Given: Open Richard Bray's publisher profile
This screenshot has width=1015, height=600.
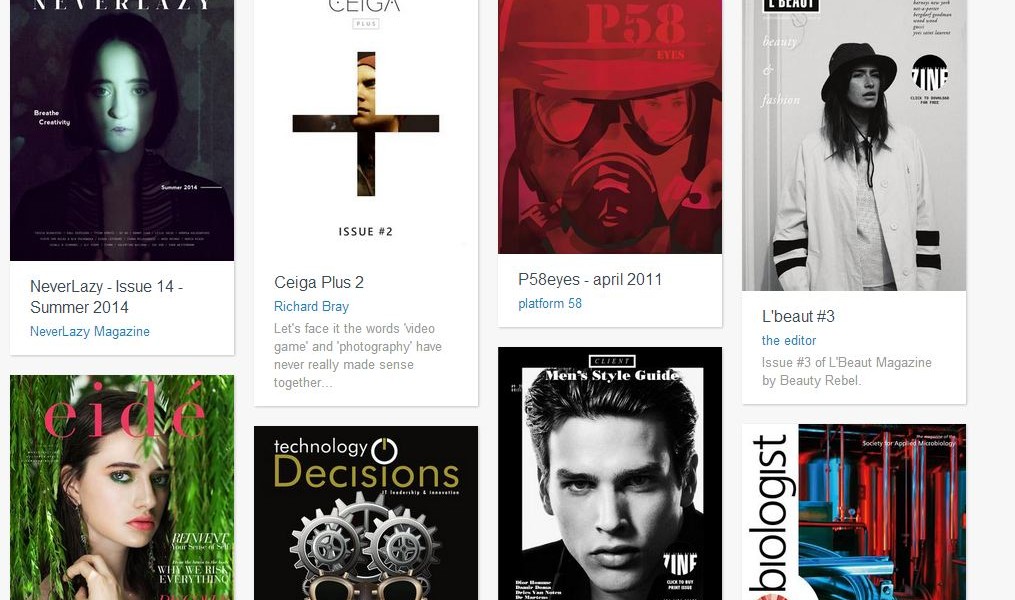Looking at the screenshot, I should [311, 306].
